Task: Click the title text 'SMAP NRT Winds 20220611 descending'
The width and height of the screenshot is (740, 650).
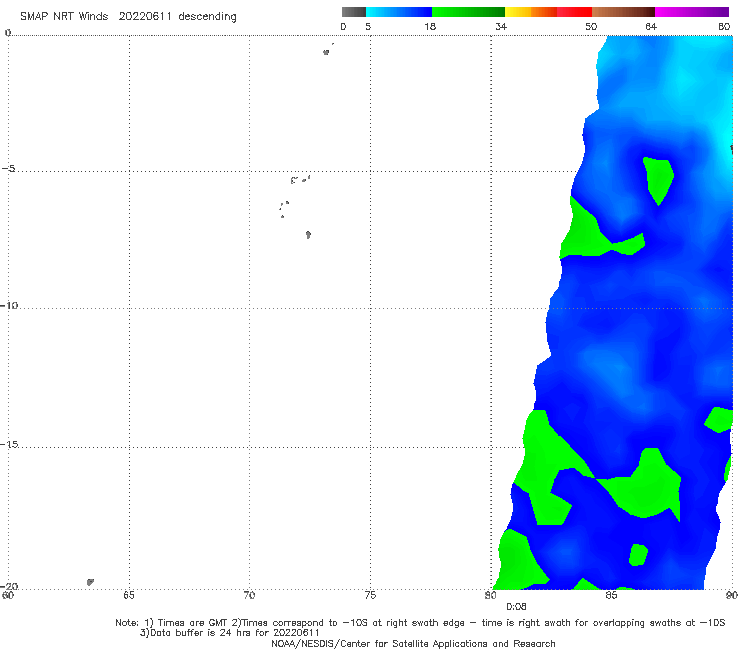Action: (x=128, y=17)
